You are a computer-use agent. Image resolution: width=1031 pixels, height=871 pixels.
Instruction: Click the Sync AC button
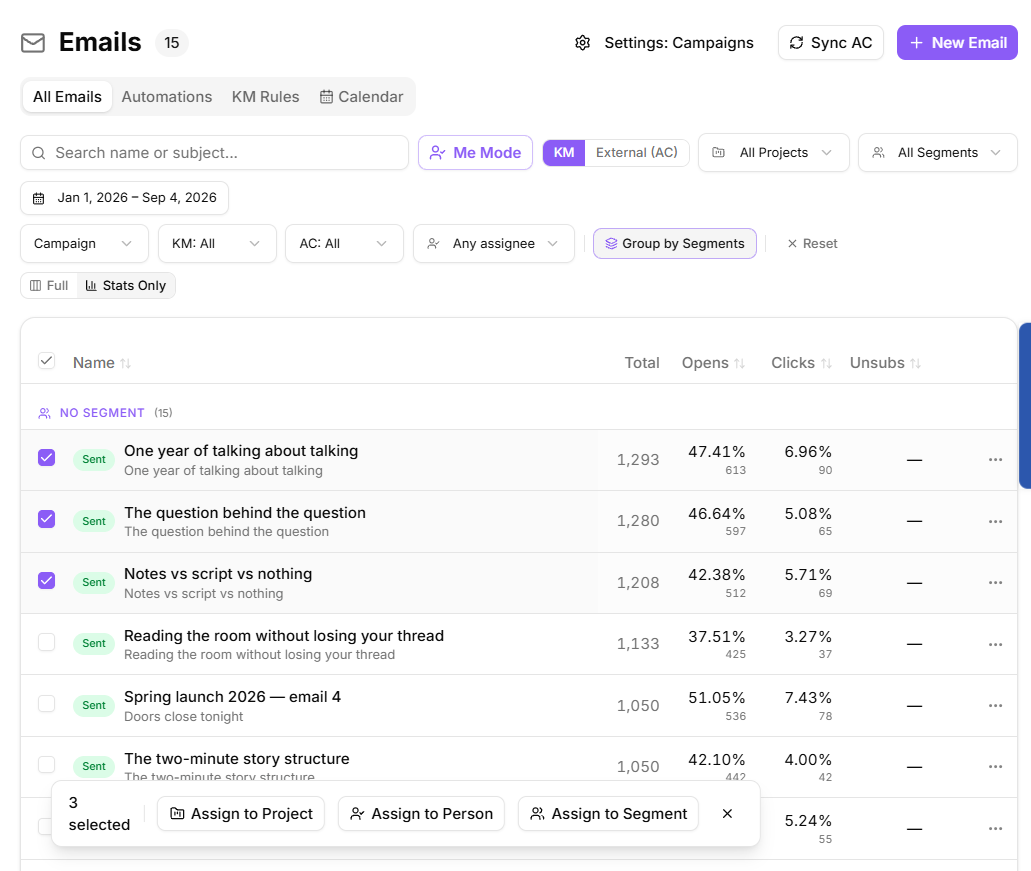(x=830, y=43)
